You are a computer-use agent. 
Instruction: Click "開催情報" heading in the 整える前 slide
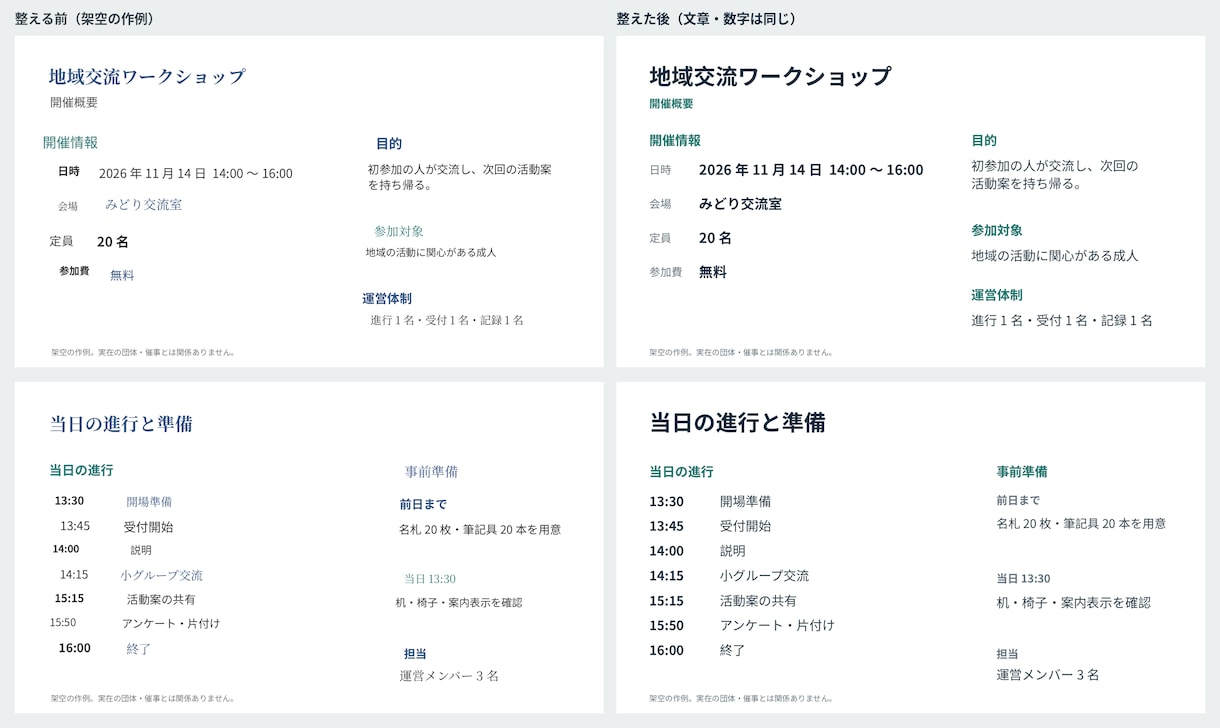click(70, 143)
